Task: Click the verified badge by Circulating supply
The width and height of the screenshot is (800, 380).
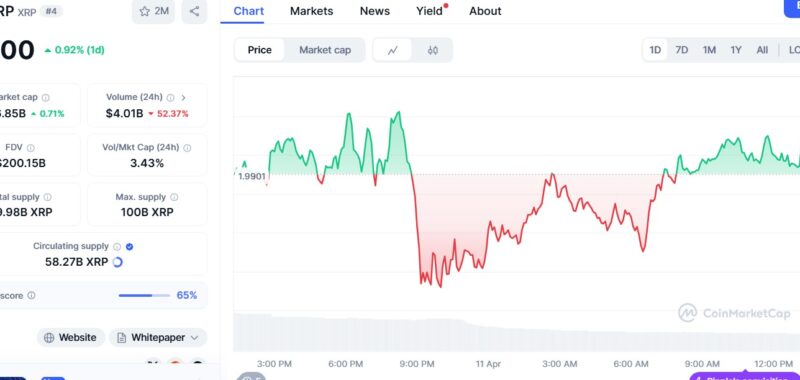Action: [x=130, y=246]
